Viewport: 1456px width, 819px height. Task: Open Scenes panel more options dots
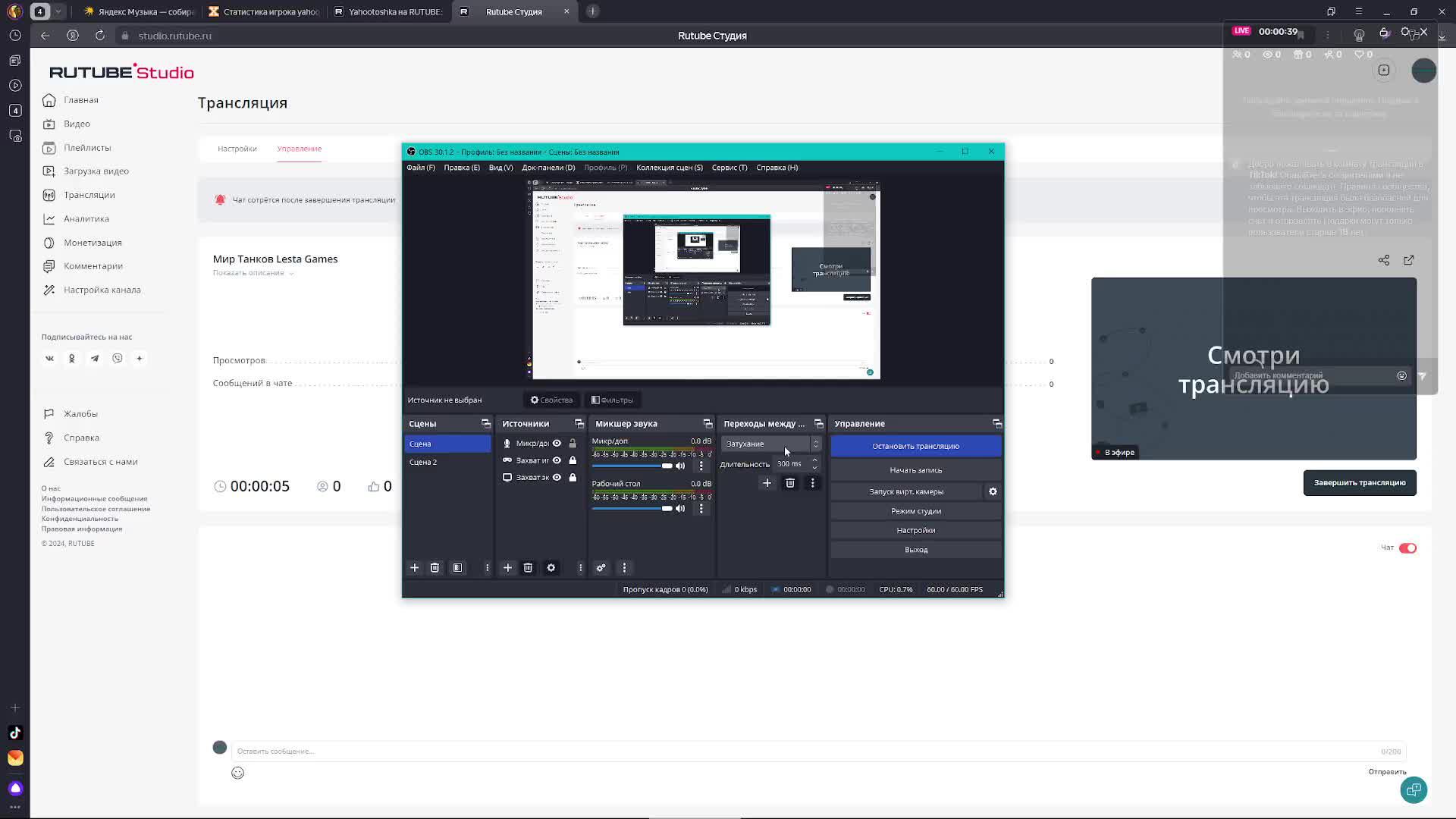coord(487,567)
